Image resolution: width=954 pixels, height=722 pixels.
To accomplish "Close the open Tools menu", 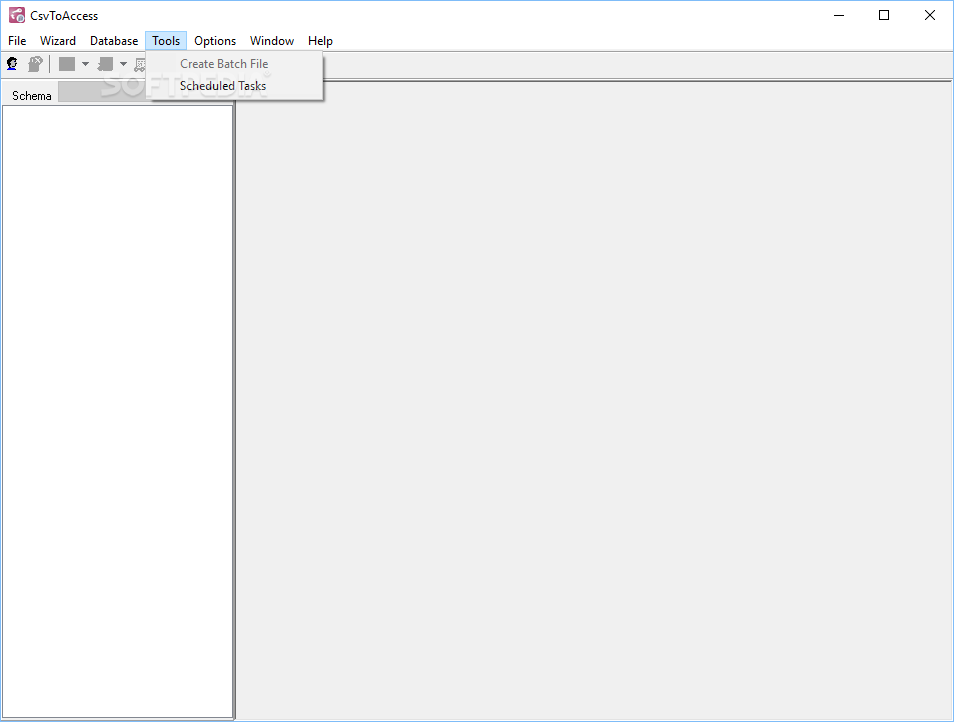I will 166,41.
